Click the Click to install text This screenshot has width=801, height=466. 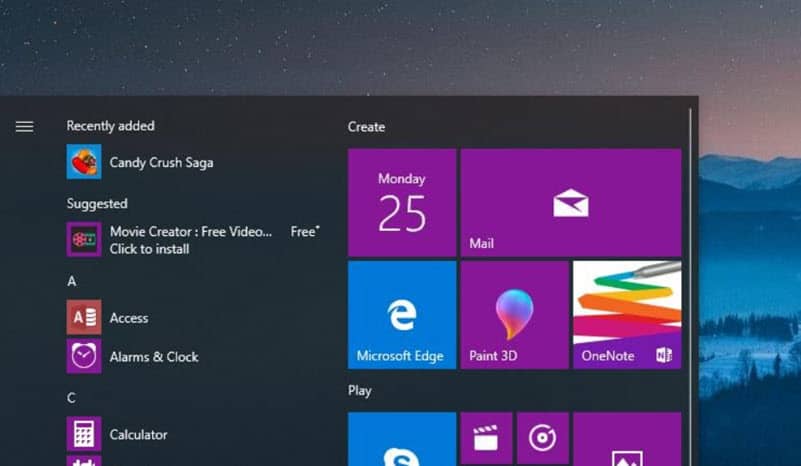pyautogui.click(x=149, y=249)
